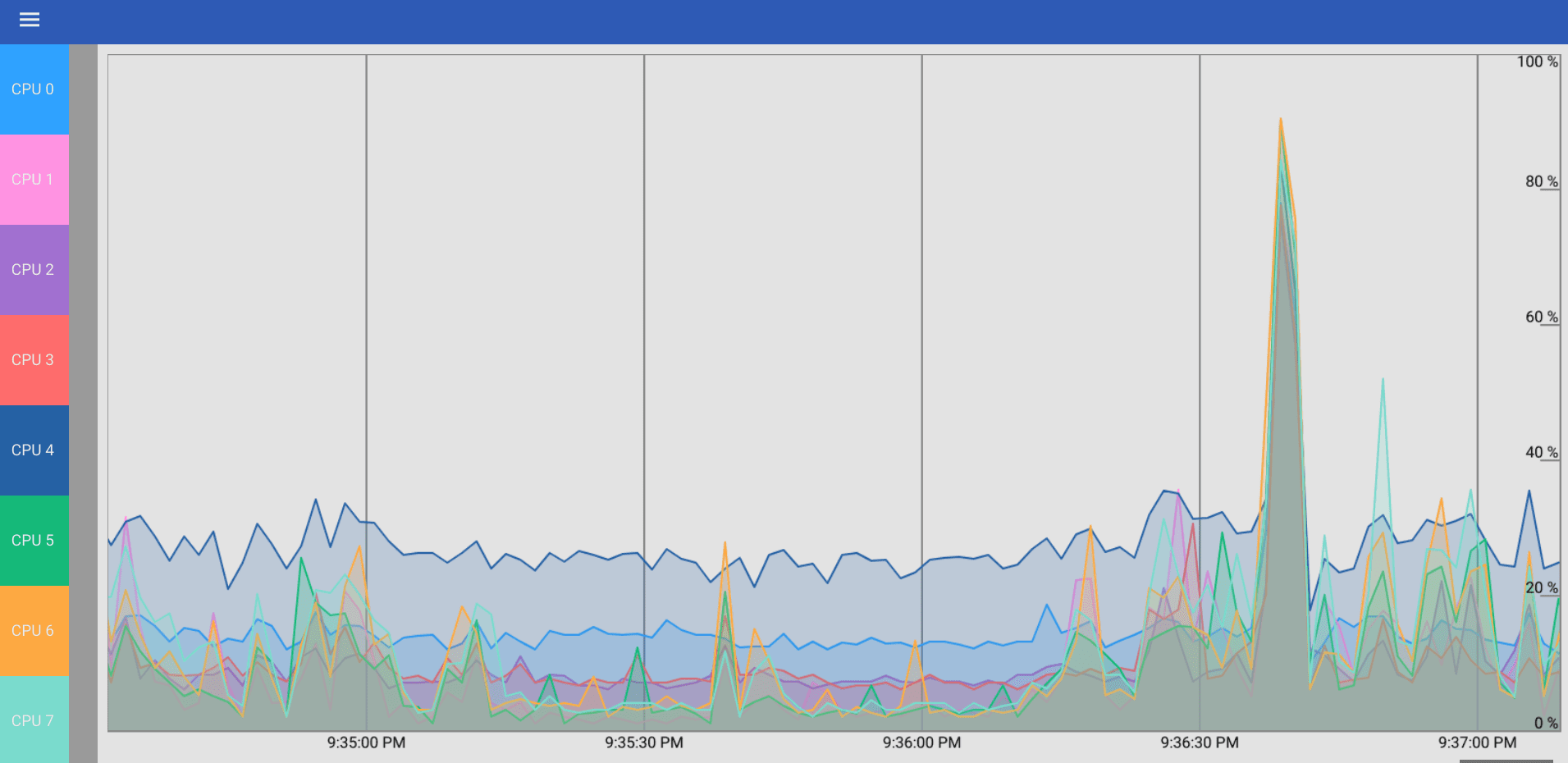Click the 40 % axis label

click(x=1542, y=452)
